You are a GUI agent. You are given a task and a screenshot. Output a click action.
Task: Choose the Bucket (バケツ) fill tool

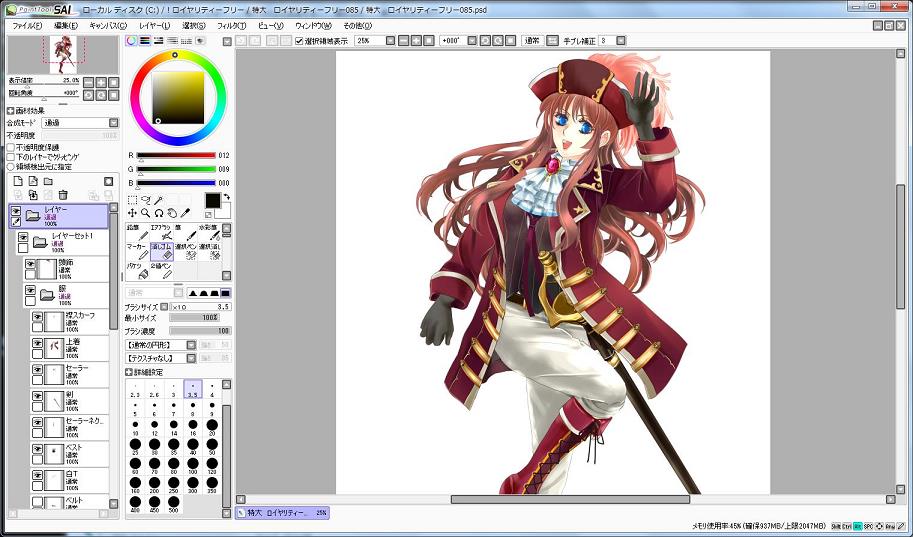click(x=136, y=271)
